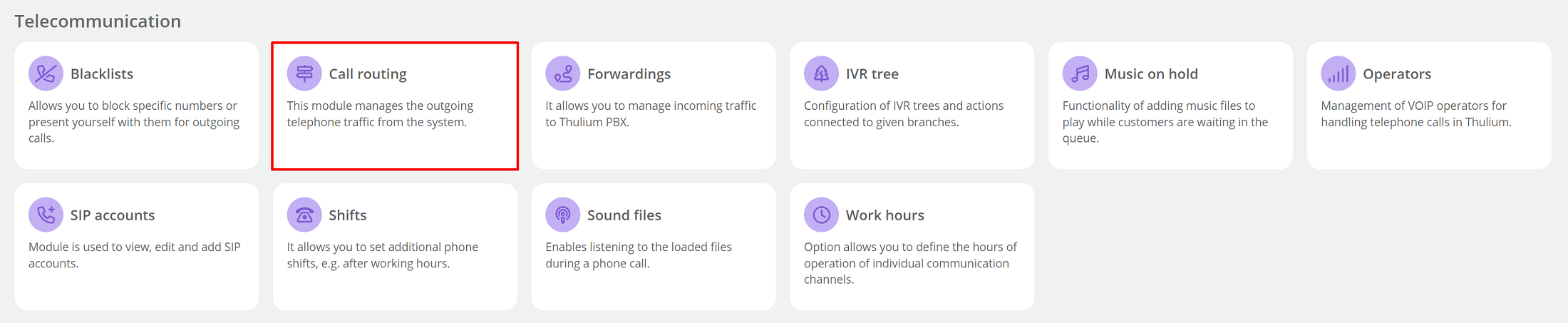Open the Call routing title link
The height and width of the screenshot is (323, 1568).
368,74
